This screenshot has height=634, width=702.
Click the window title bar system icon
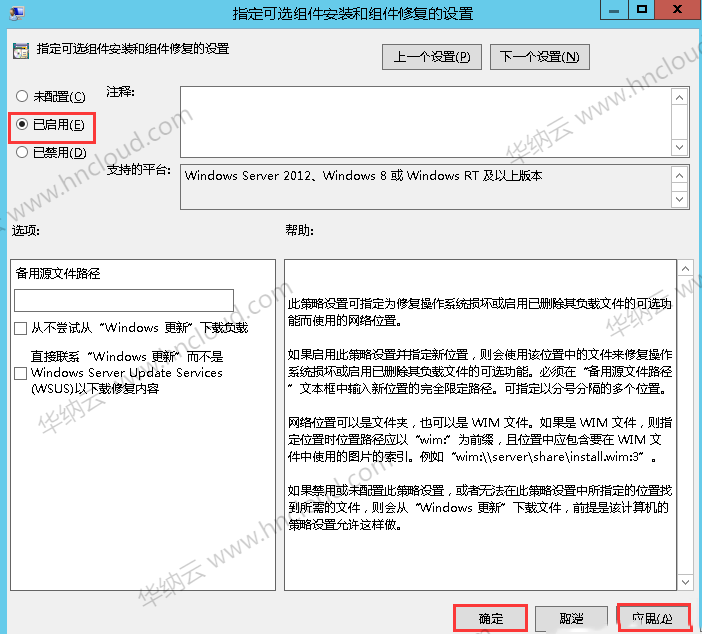[17, 13]
